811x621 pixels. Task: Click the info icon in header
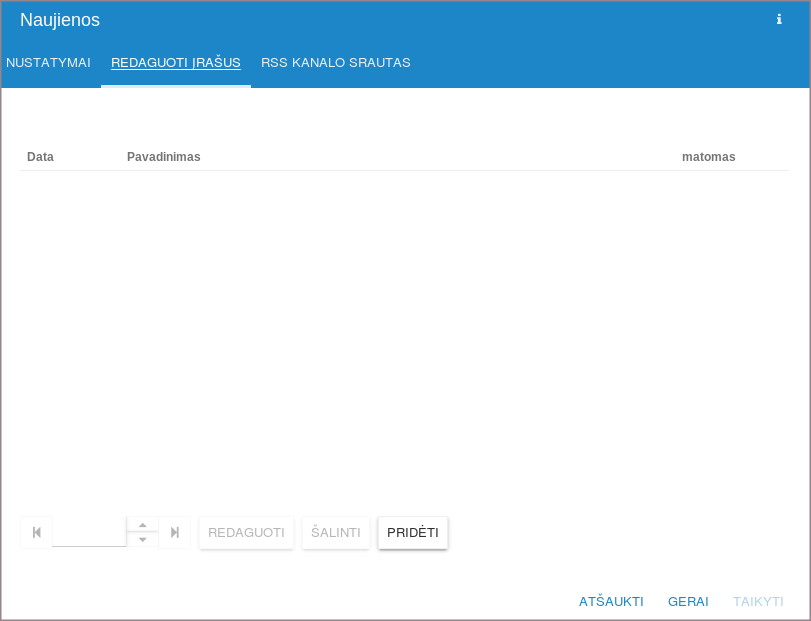[x=779, y=19]
